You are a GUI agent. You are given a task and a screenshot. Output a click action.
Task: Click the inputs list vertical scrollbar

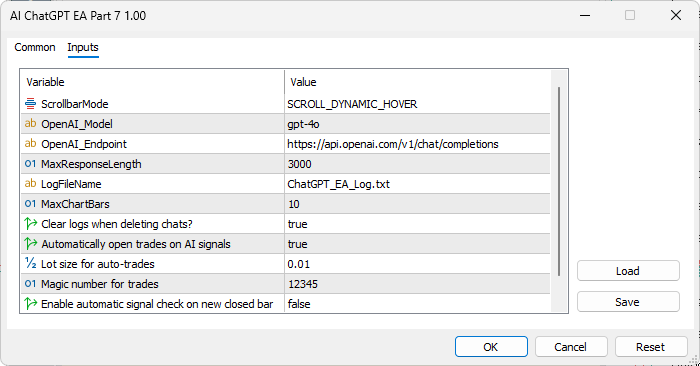[559, 181]
